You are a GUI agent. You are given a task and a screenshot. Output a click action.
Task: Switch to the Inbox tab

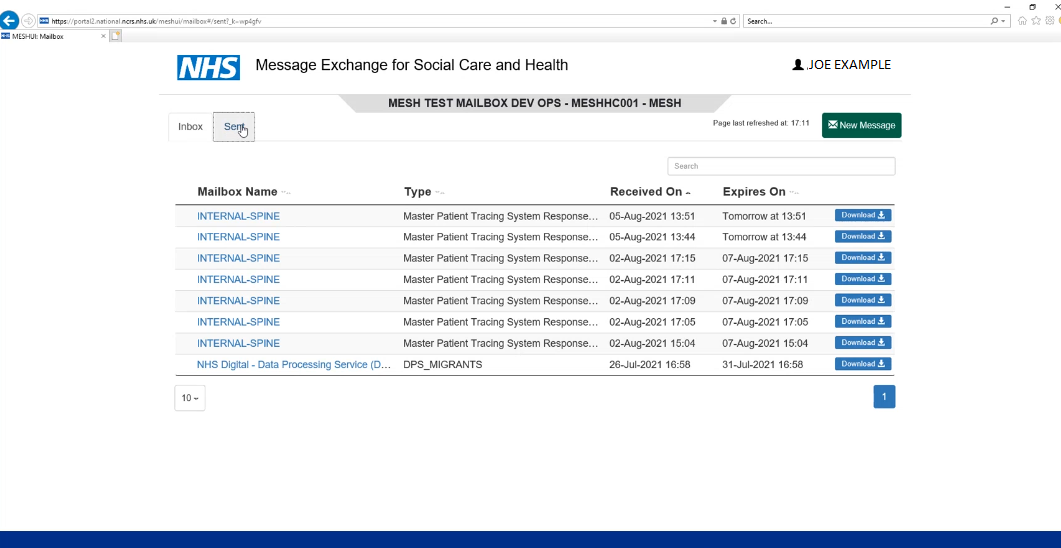(190, 127)
